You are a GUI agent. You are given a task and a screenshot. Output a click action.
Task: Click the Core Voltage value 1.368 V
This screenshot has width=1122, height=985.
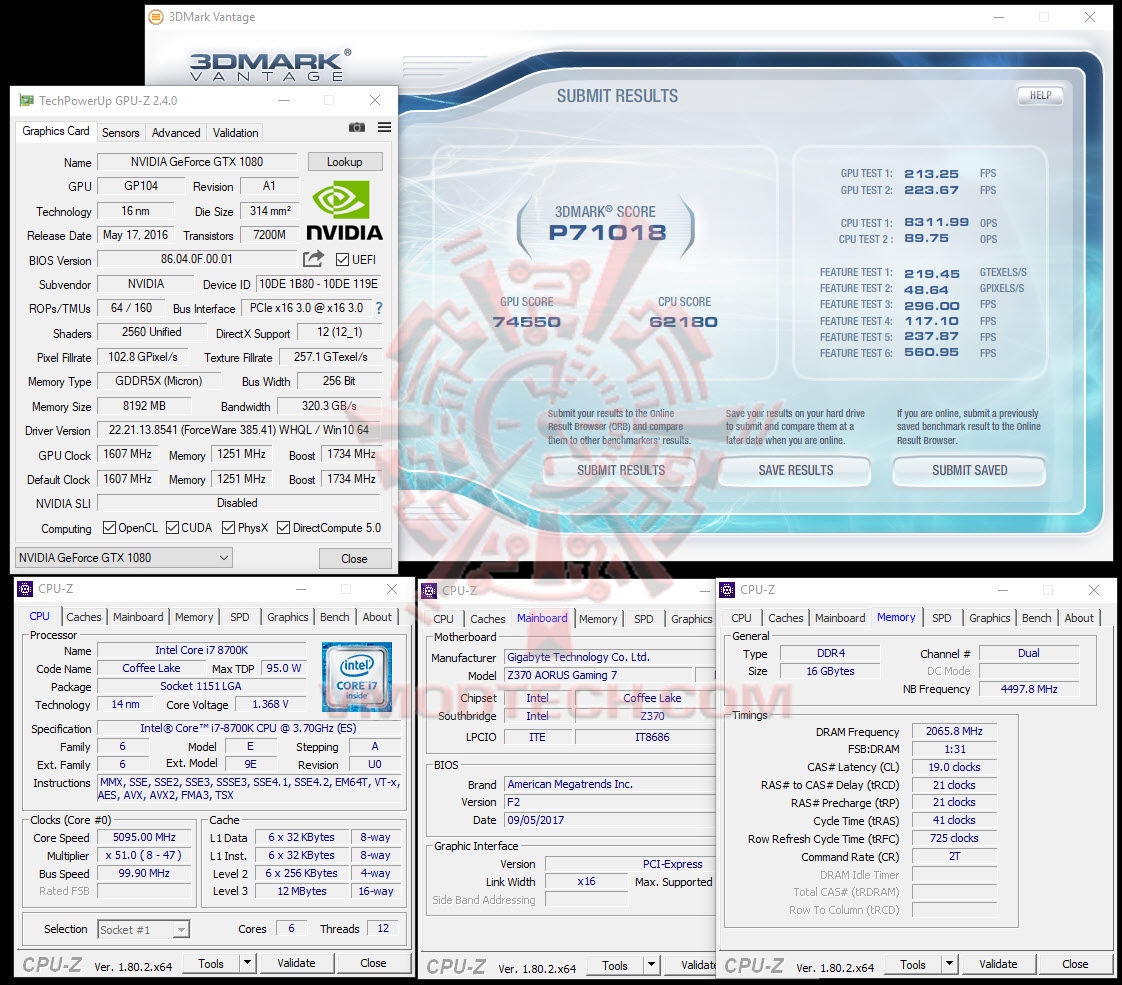(x=270, y=705)
